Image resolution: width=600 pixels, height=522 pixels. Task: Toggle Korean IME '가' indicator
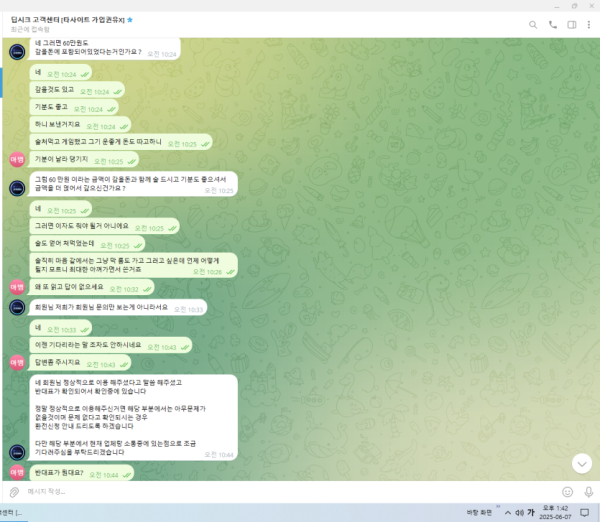tap(531, 512)
